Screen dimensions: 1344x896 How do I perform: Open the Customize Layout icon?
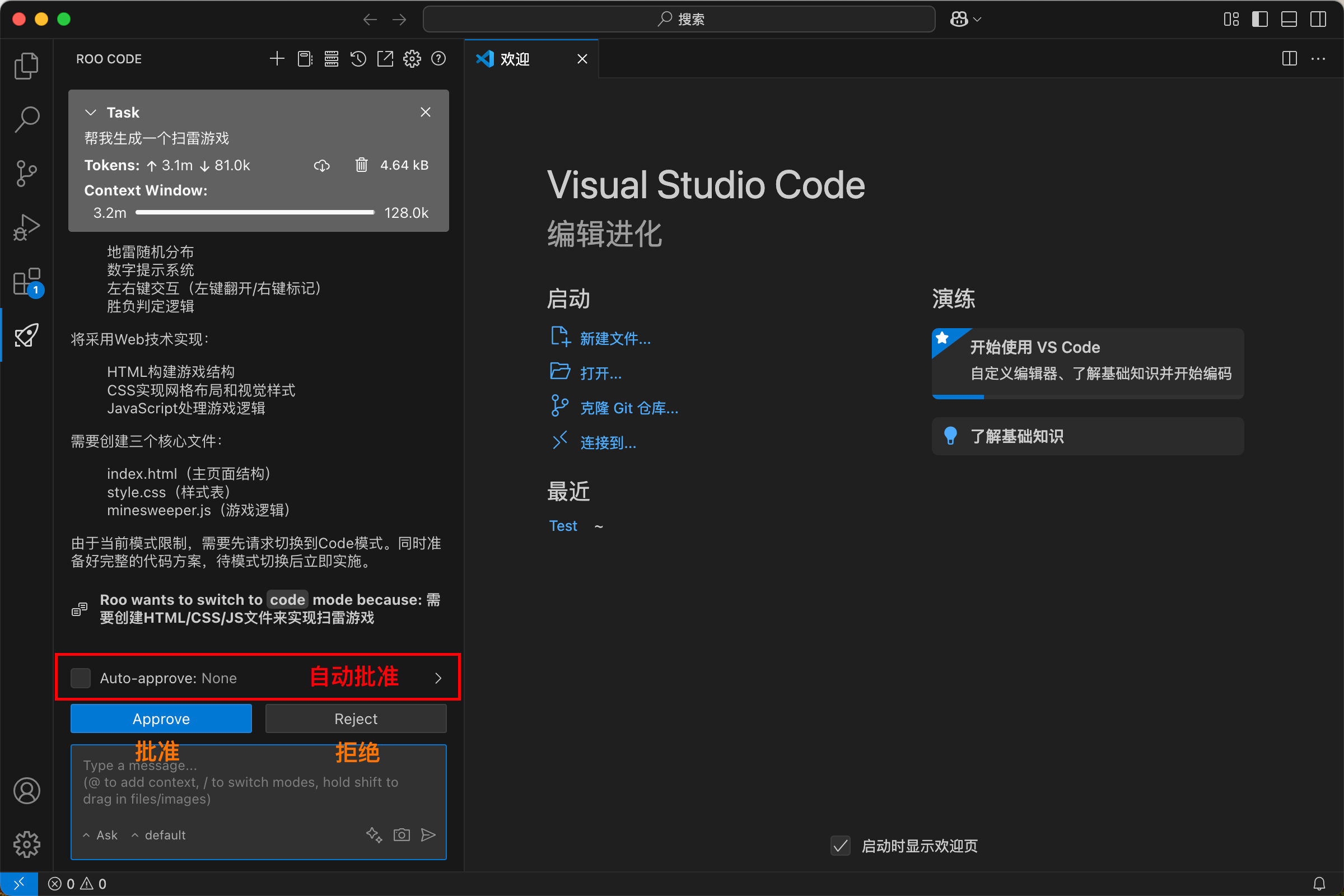(x=1231, y=20)
